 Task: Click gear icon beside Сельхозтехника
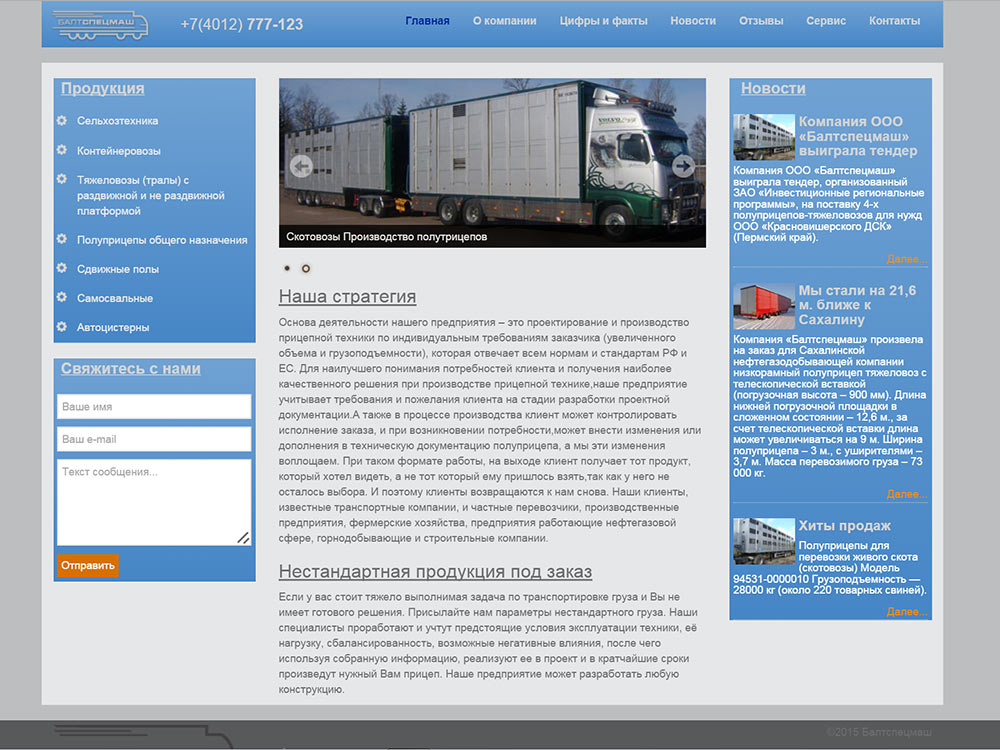(62, 121)
